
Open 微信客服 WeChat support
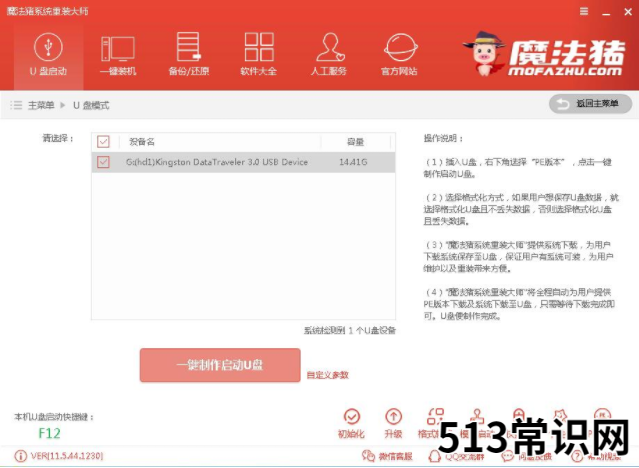click(x=387, y=456)
